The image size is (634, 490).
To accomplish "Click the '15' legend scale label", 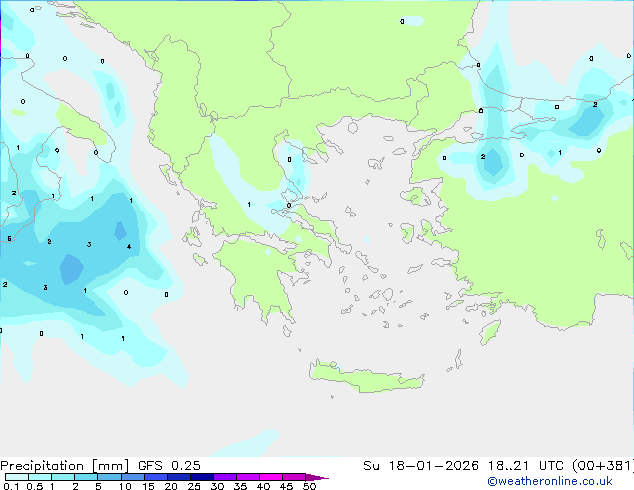I will click(x=148, y=486).
